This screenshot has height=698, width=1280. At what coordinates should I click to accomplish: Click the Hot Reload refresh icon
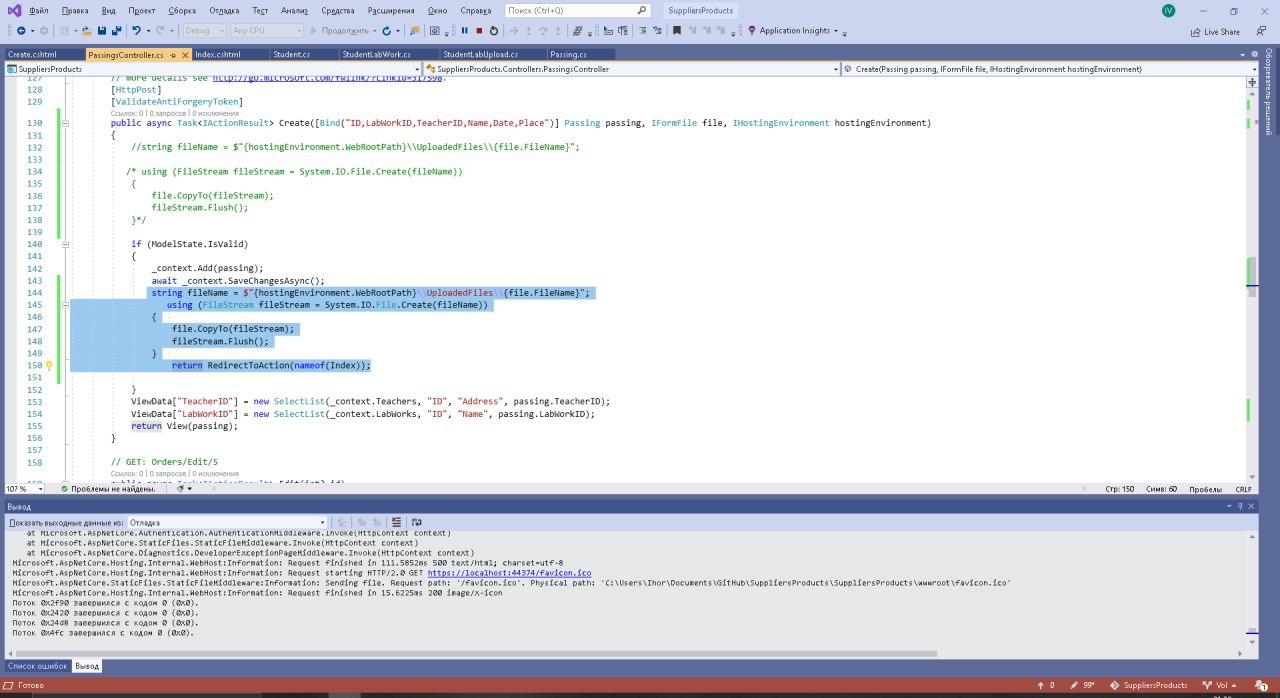click(x=387, y=31)
